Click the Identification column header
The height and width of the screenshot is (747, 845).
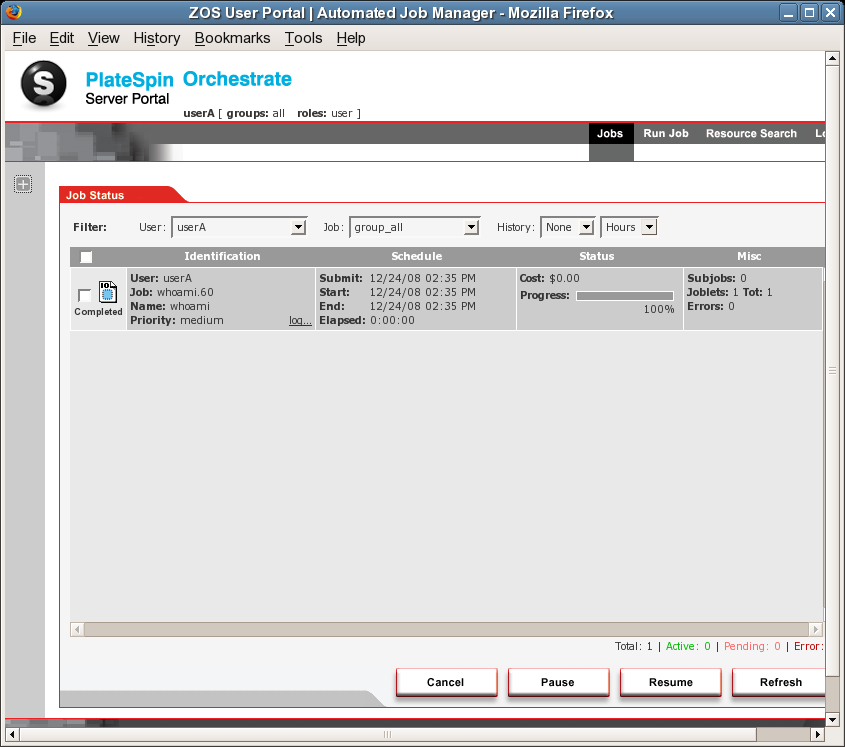222,257
